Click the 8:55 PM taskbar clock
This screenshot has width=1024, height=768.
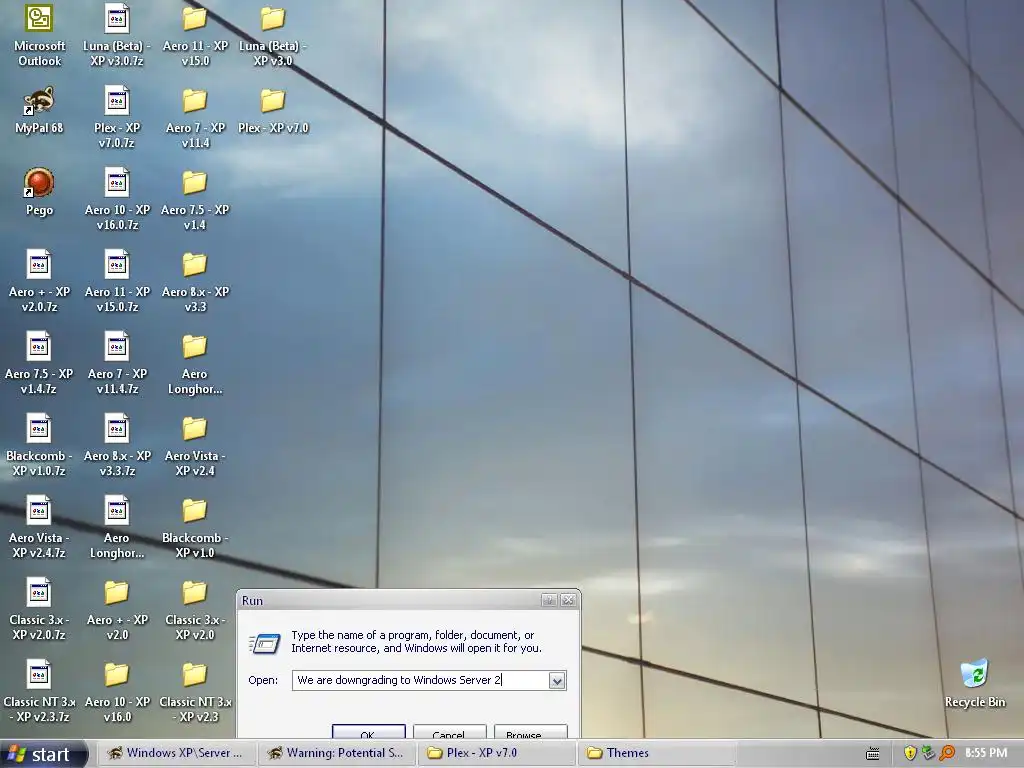pyautogui.click(x=986, y=753)
